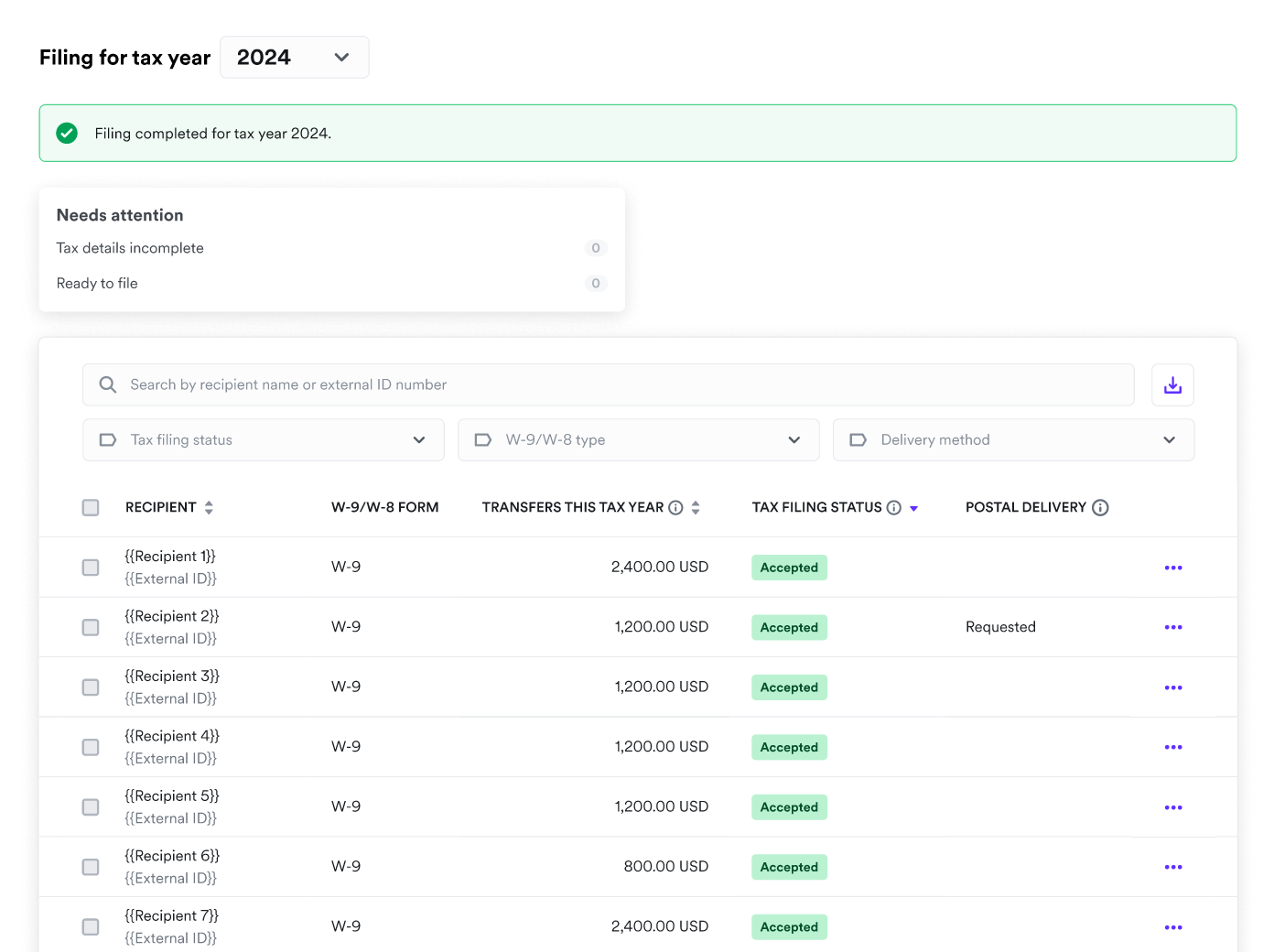
Task: Click info icon beside Transfers This Tax Year
Action: click(675, 508)
